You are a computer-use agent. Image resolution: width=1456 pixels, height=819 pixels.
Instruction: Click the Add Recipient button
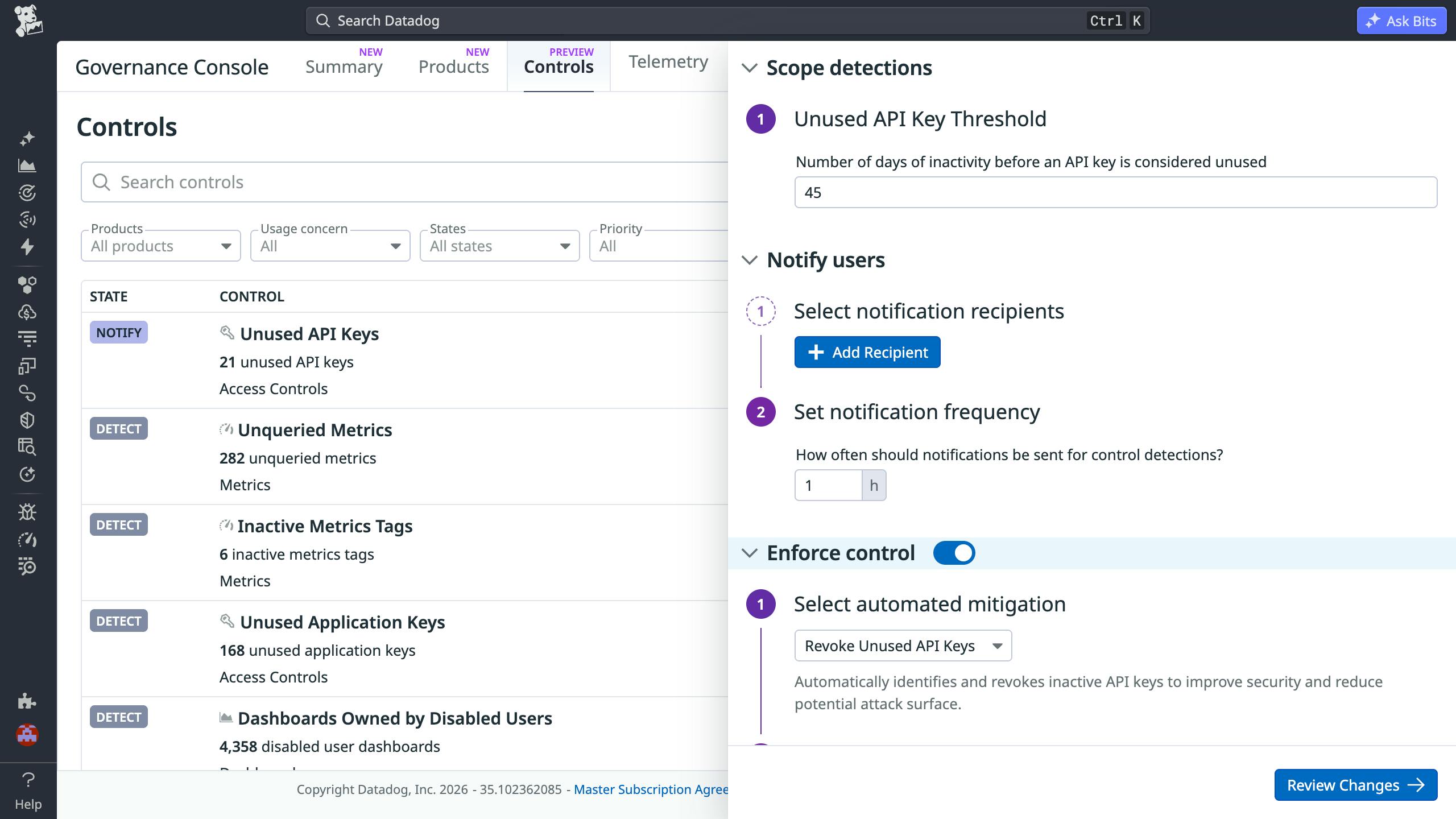867,352
